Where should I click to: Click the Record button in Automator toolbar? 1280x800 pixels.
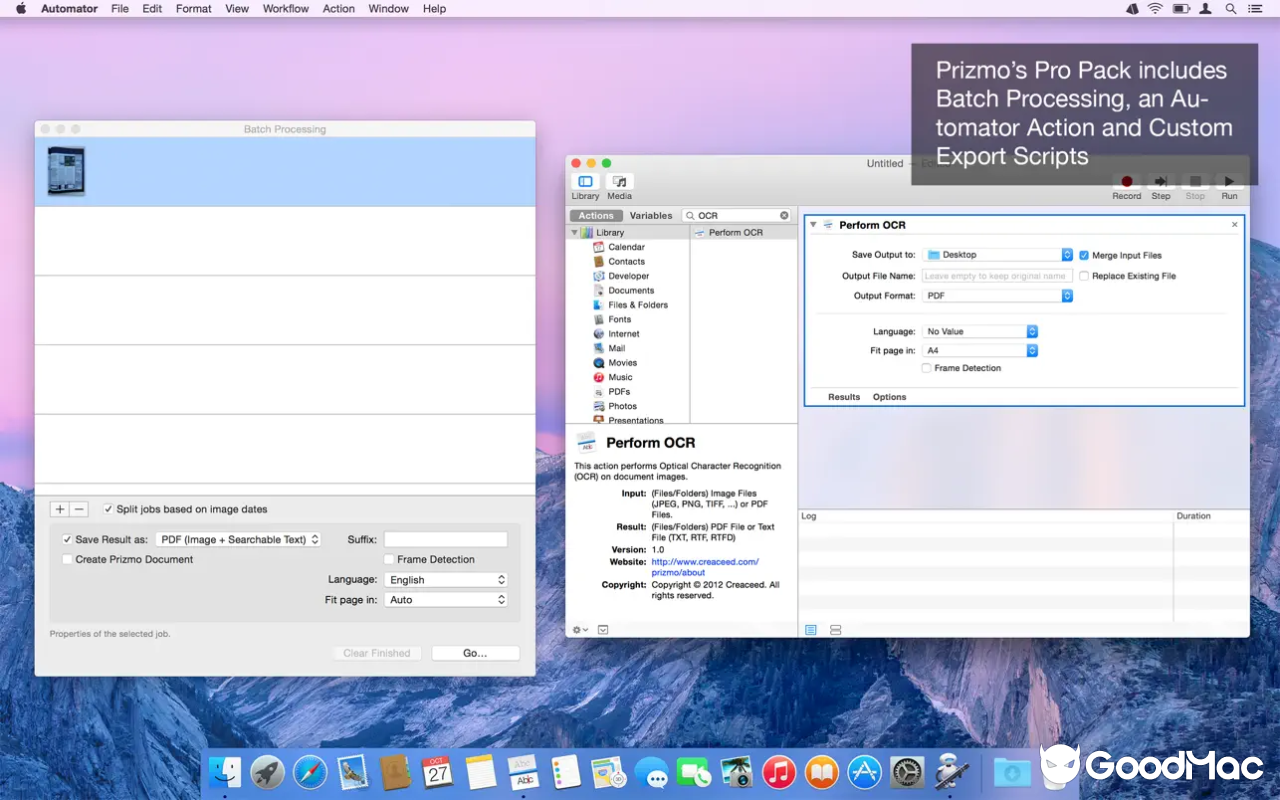tap(1126, 182)
